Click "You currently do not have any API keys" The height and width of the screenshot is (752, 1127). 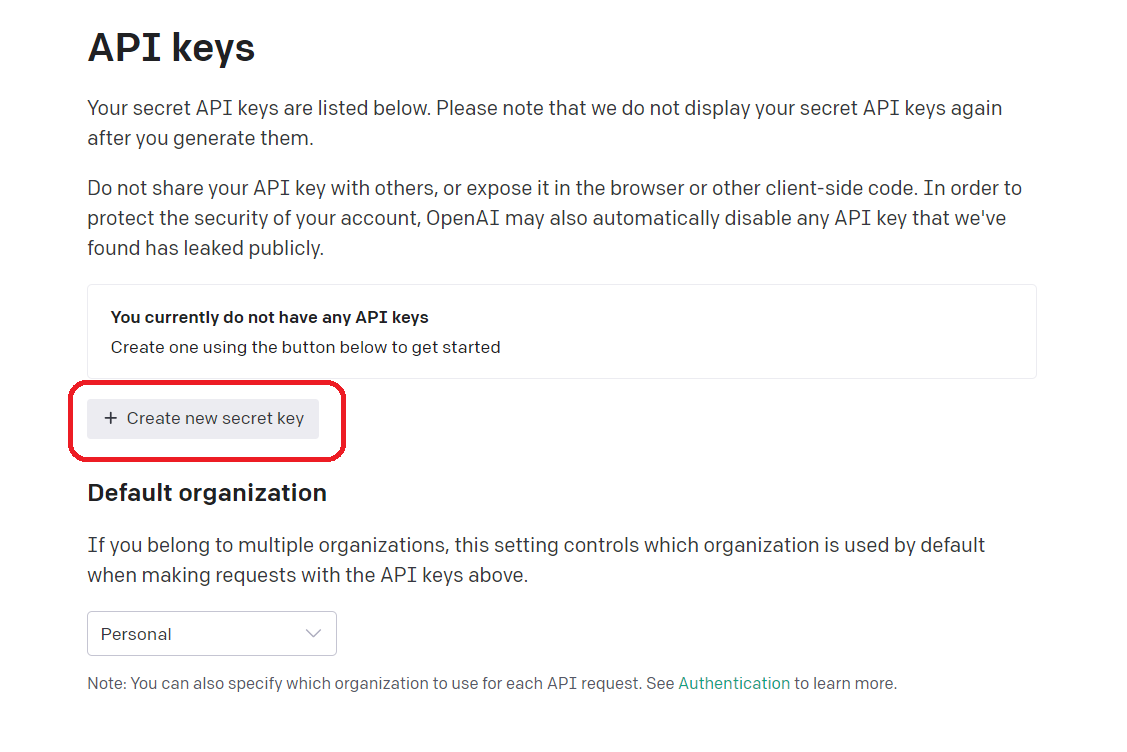[269, 317]
